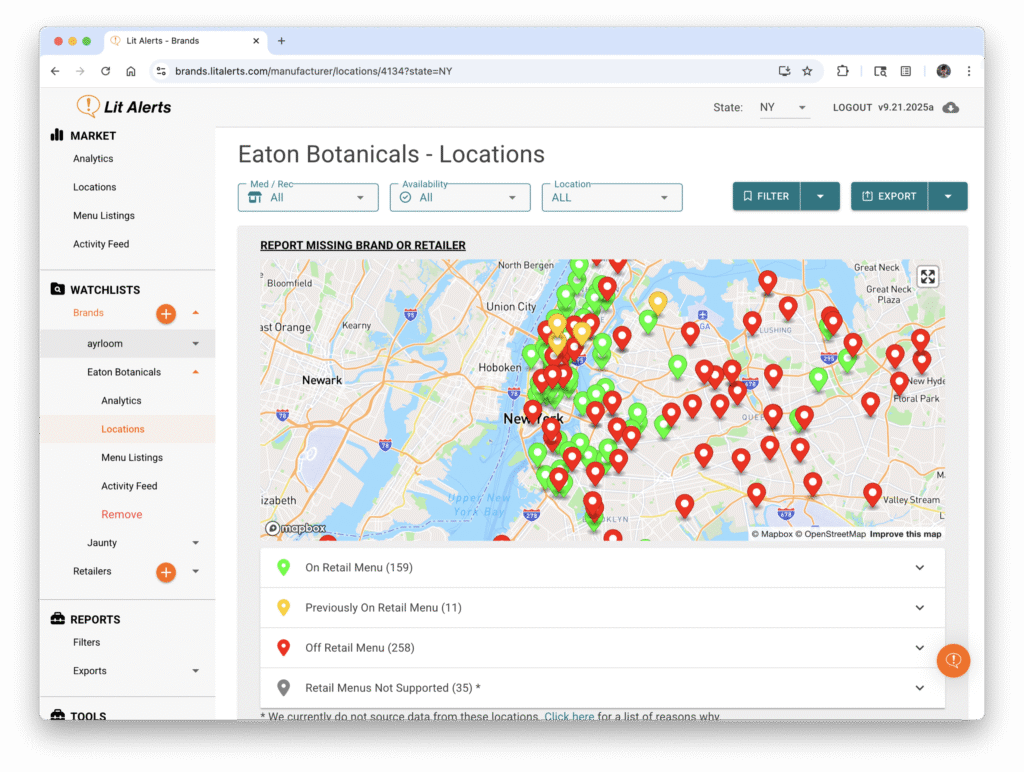
Task: Open the browser extensions puzzle icon
Action: (843, 71)
